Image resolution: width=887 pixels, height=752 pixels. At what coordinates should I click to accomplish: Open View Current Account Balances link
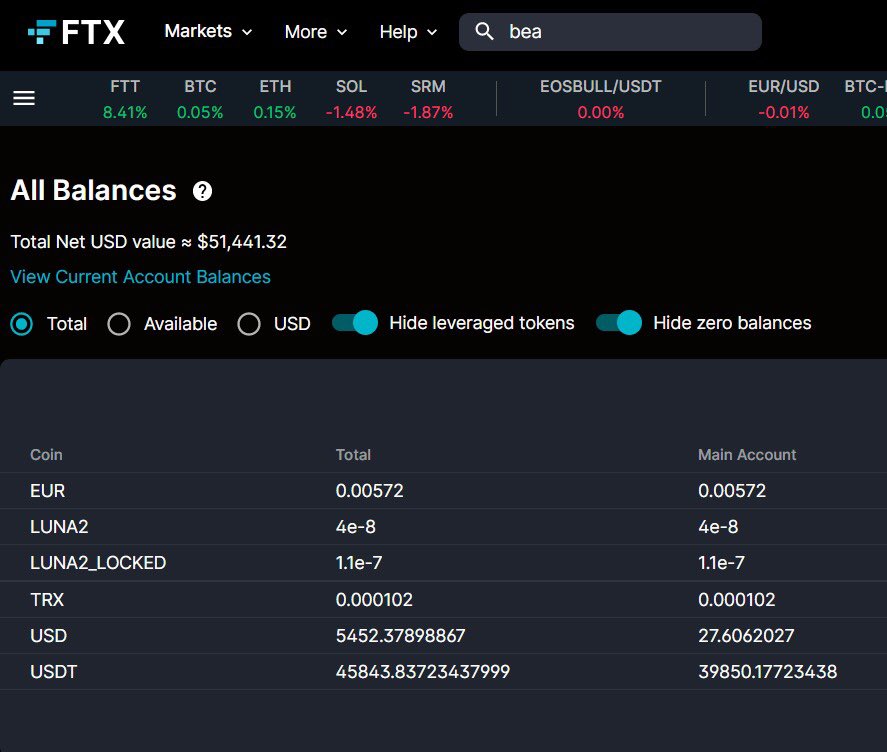coord(140,277)
